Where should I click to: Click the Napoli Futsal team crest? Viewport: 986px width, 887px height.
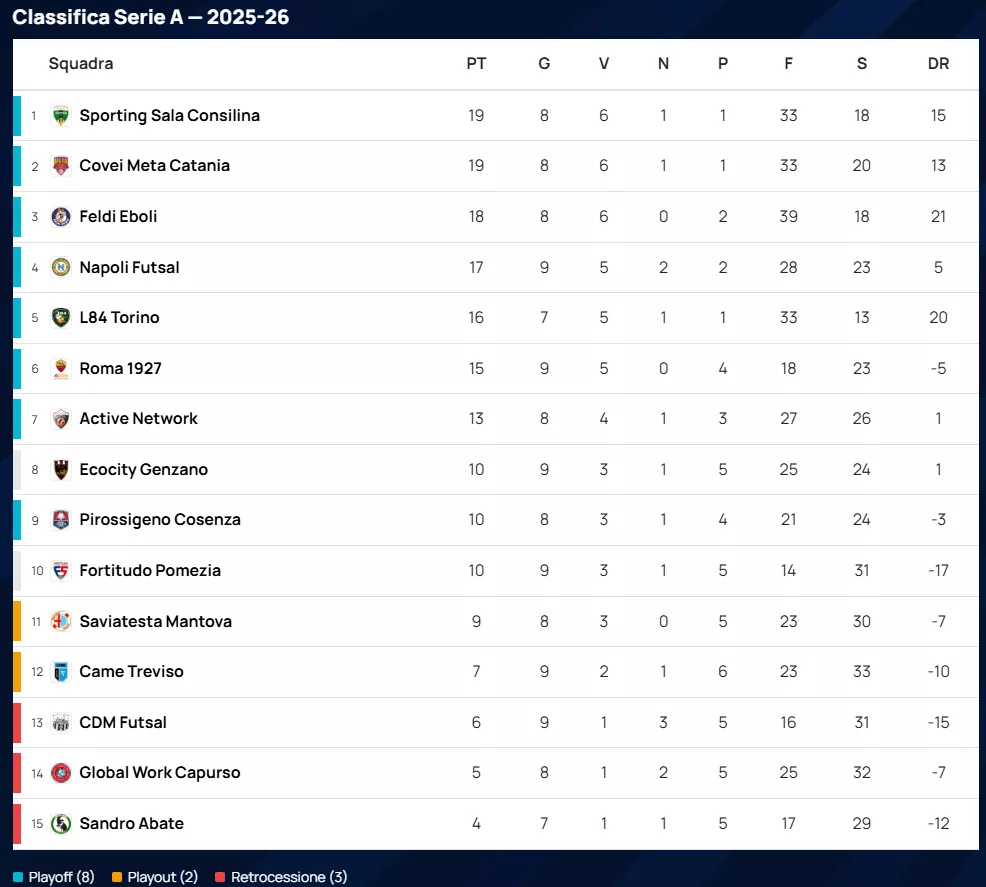(x=61, y=267)
